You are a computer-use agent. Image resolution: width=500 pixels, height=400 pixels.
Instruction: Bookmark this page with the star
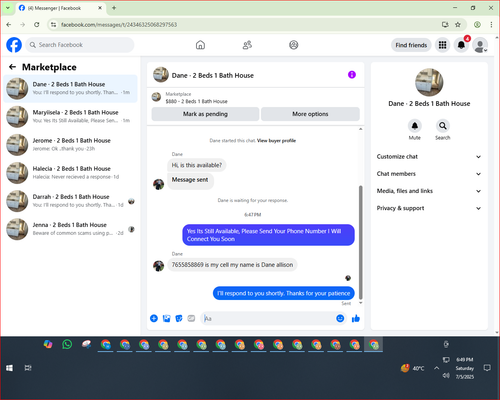pyautogui.click(x=458, y=25)
